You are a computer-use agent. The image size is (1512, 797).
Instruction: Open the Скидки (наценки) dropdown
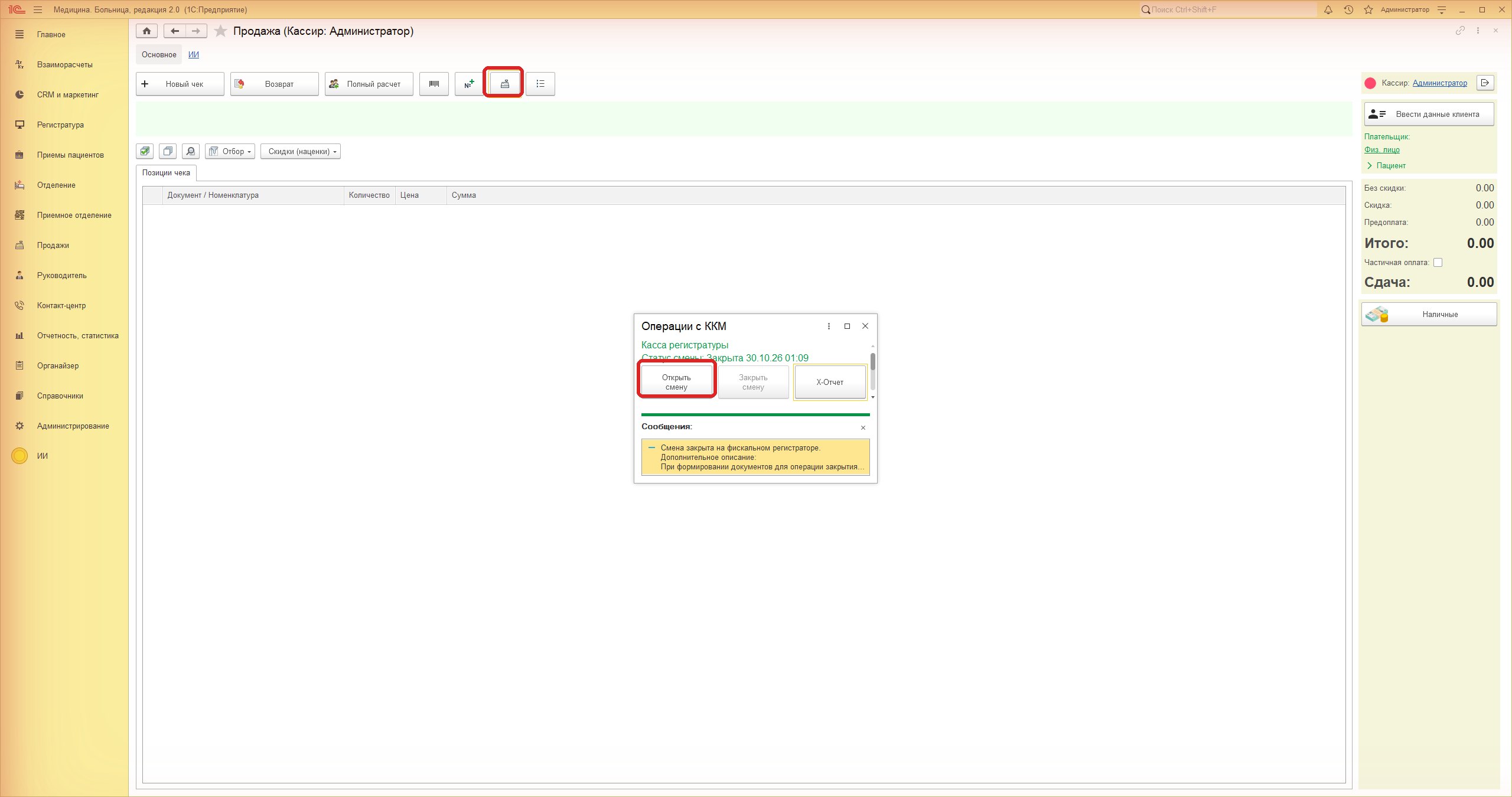pos(301,152)
